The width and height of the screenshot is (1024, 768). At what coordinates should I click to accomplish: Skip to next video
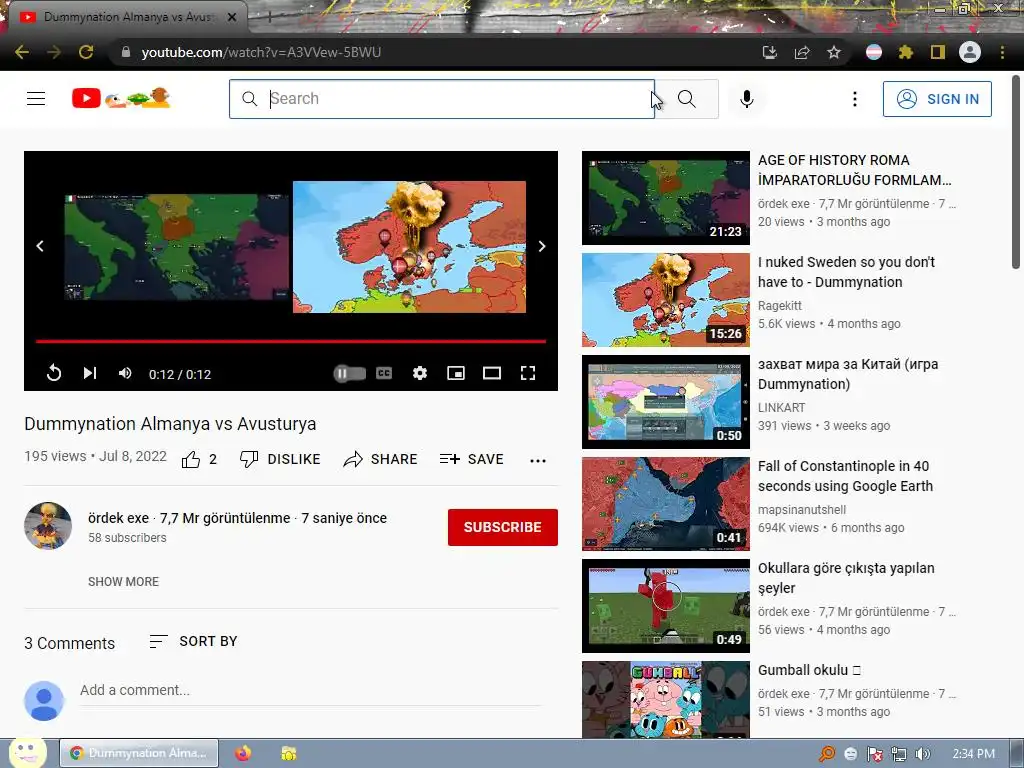click(89, 373)
